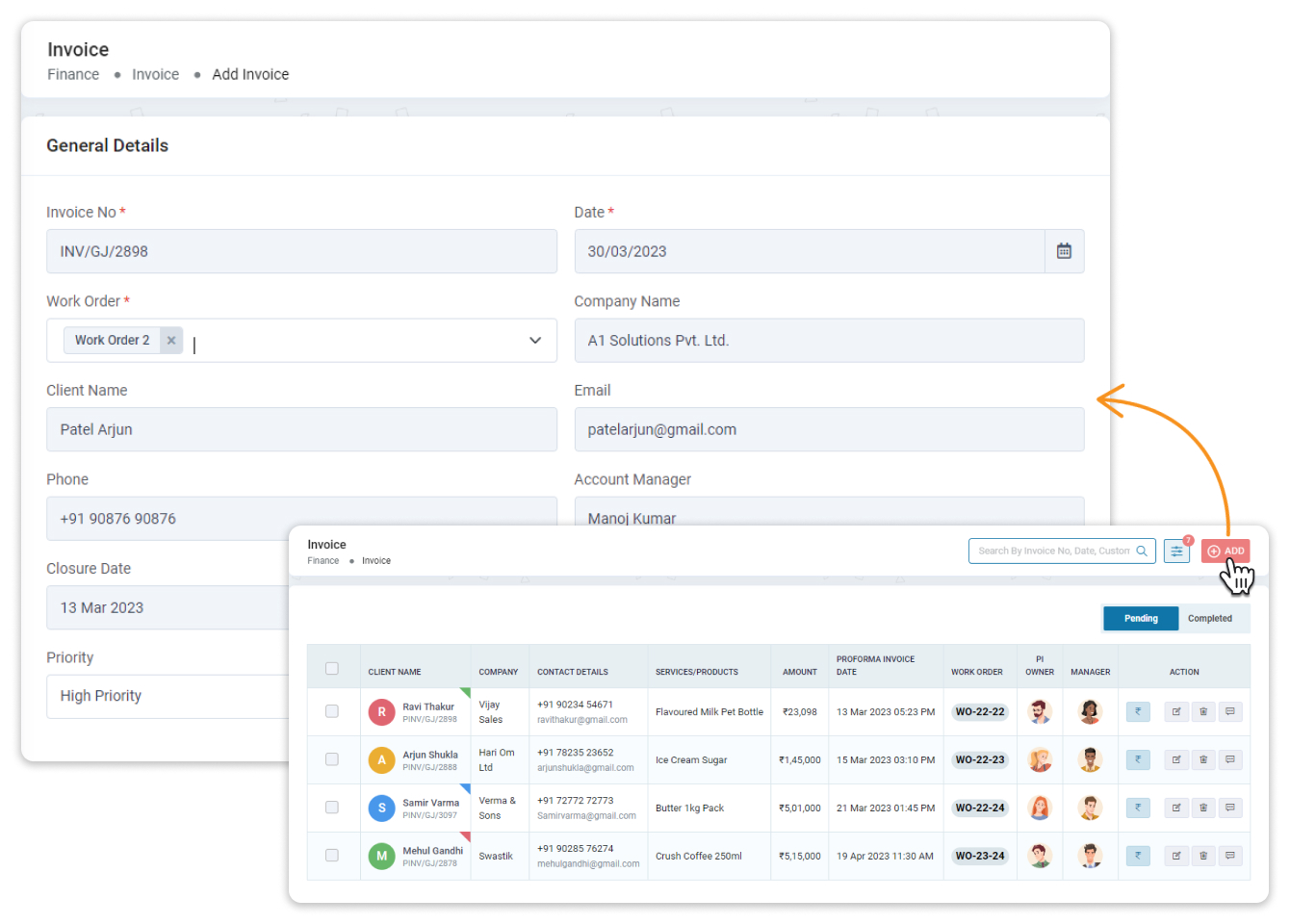This screenshot has width=1290, height=924.
Task: Expand the Work Order dropdown
Action: [x=534, y=341]
